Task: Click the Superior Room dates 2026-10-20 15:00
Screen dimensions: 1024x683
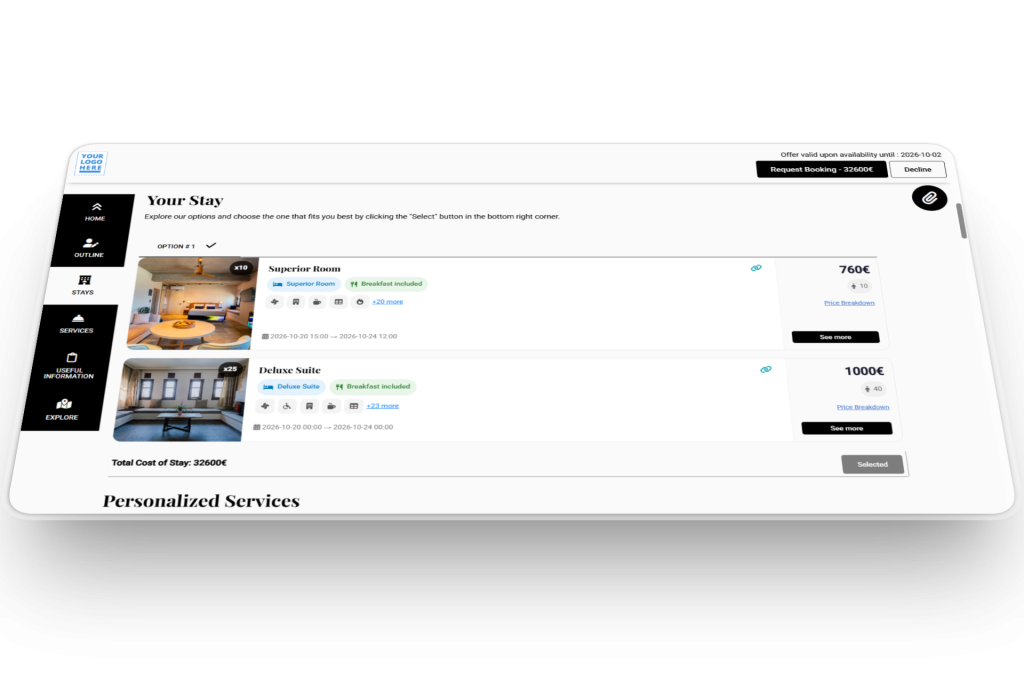Action: 329,336
